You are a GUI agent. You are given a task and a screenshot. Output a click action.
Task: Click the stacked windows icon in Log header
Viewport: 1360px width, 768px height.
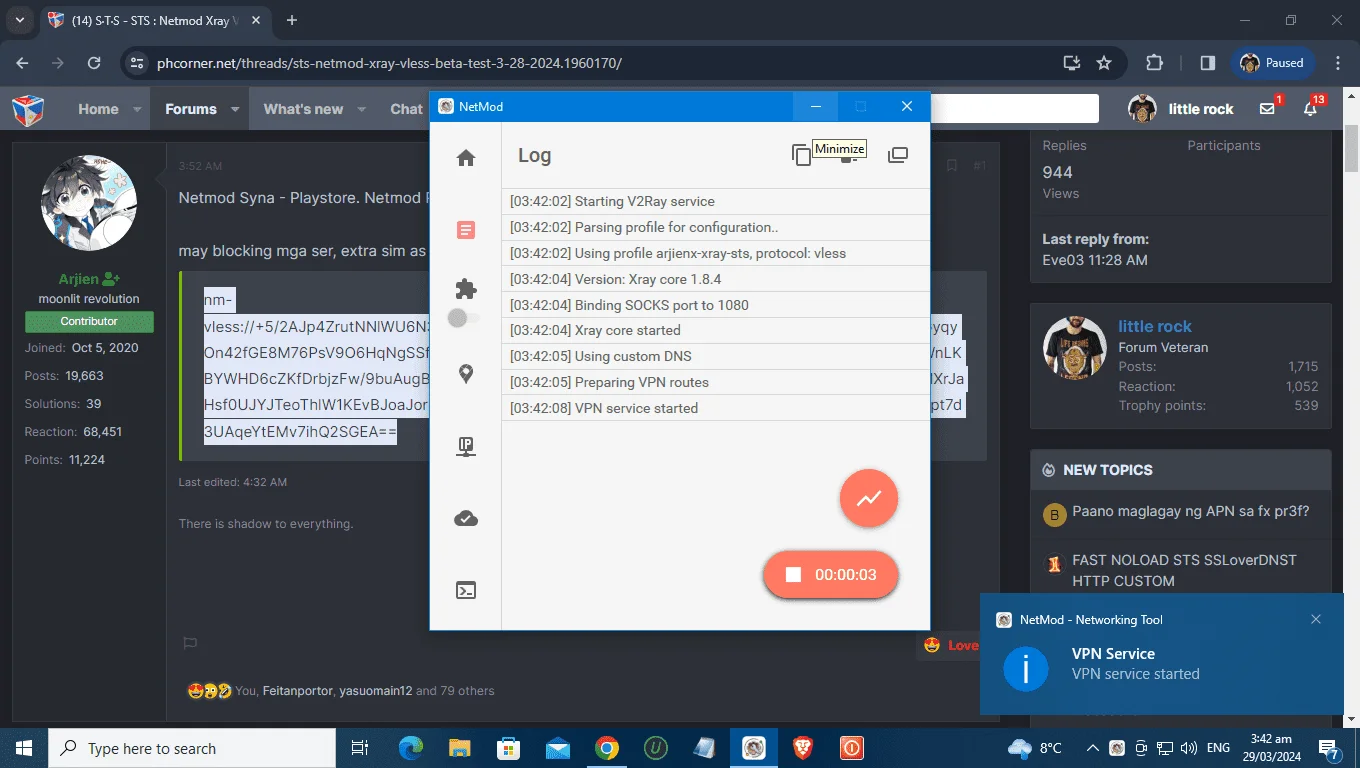[898, 155]
